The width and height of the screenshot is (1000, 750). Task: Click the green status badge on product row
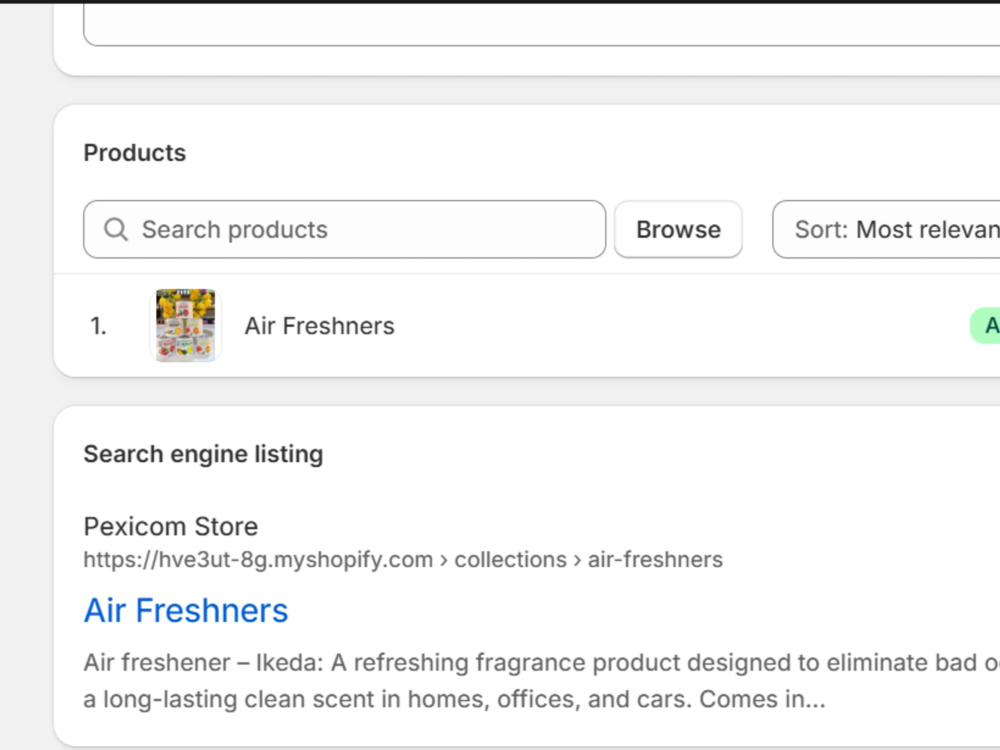[x=985, y=326]
